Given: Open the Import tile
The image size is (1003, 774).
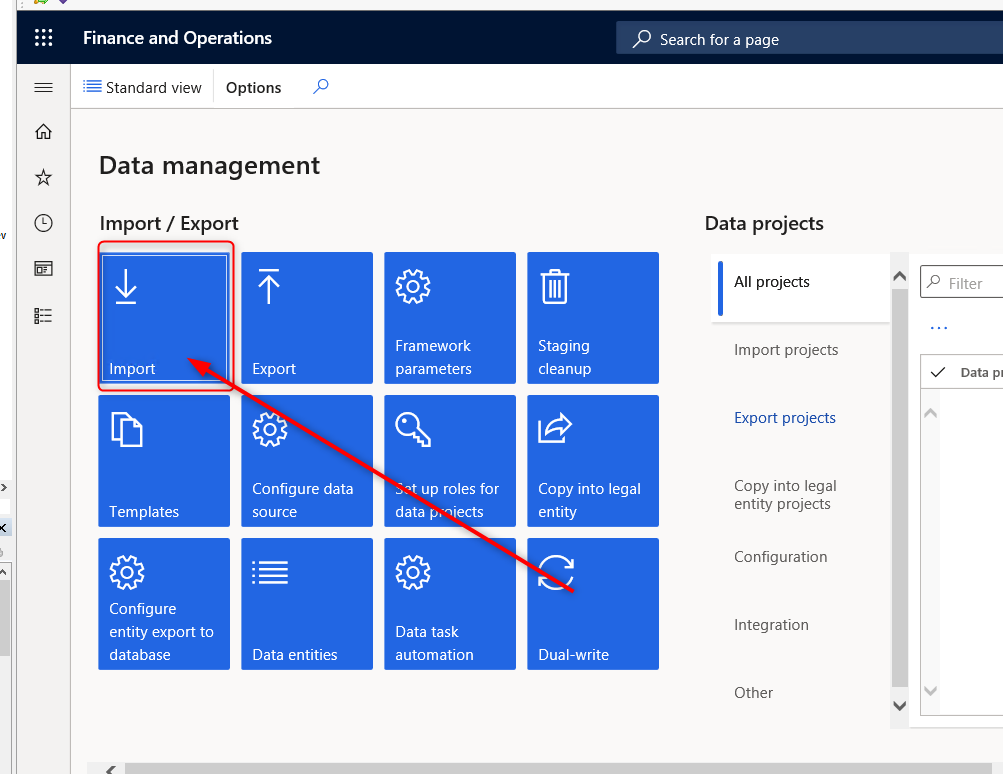Looking at the screenshot, I should click(x=164, y=318).
